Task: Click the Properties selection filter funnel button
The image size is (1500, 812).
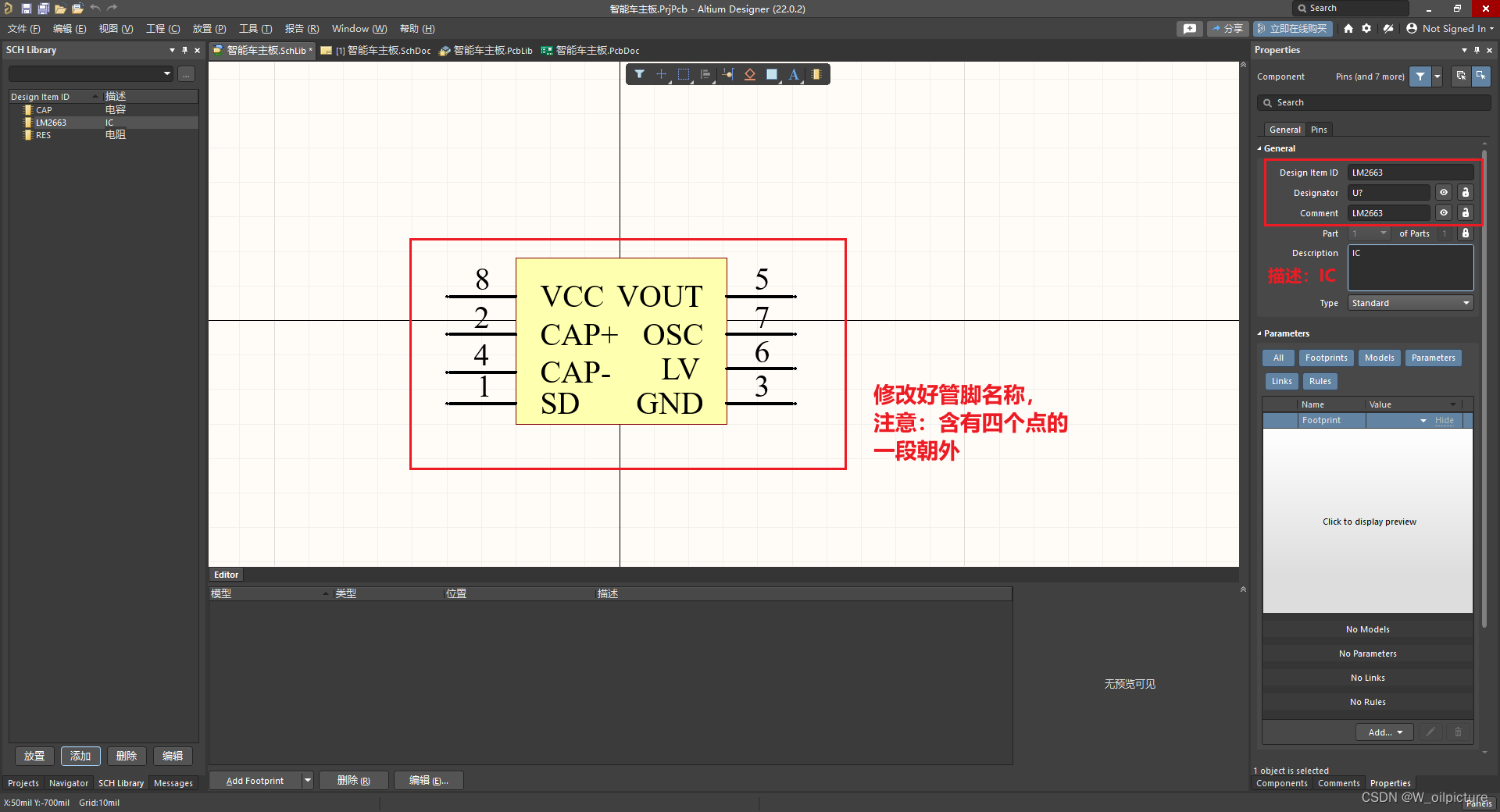Action: [x=1420, y=77]
